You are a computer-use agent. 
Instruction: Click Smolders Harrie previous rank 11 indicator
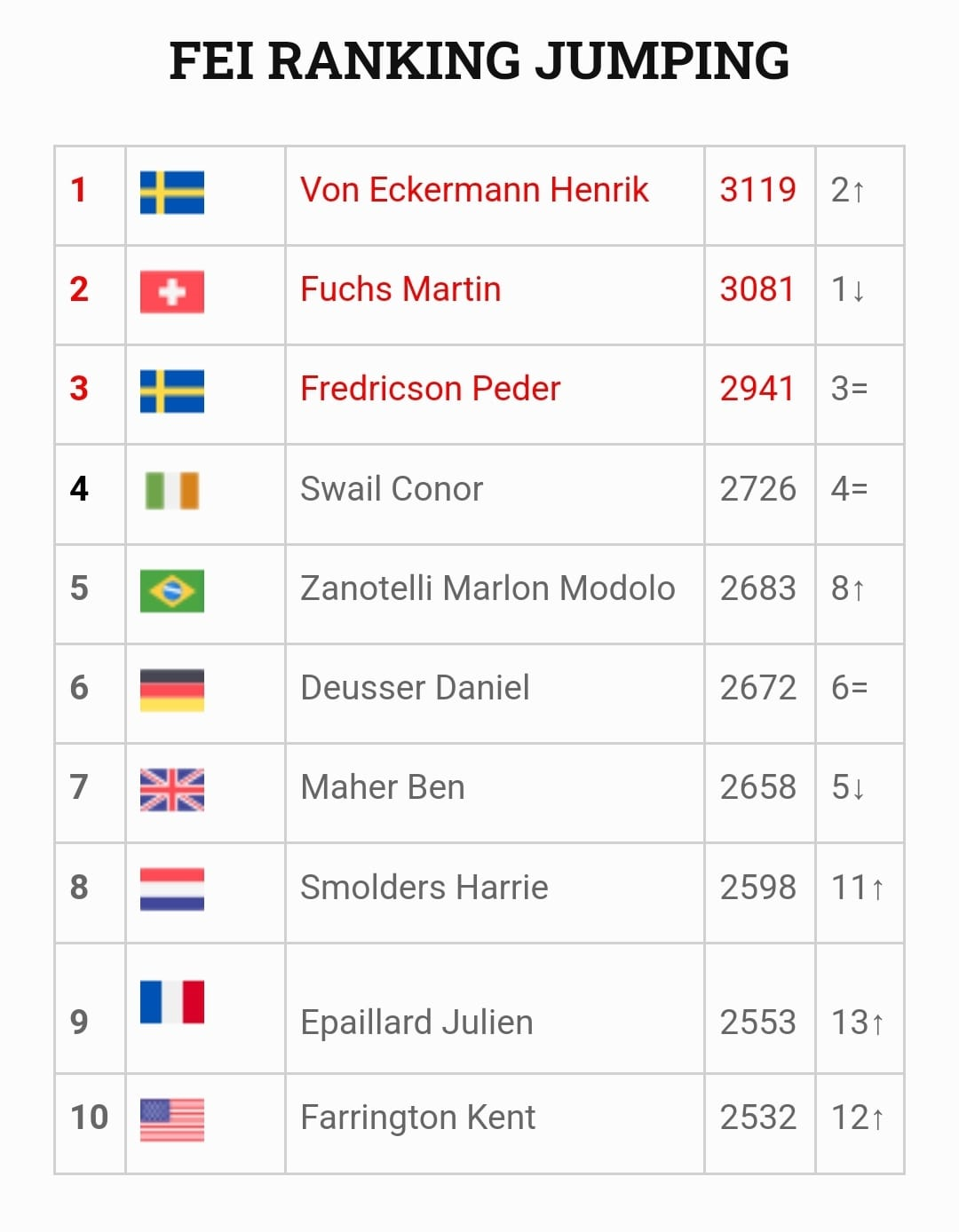click(x=858, y=888)
